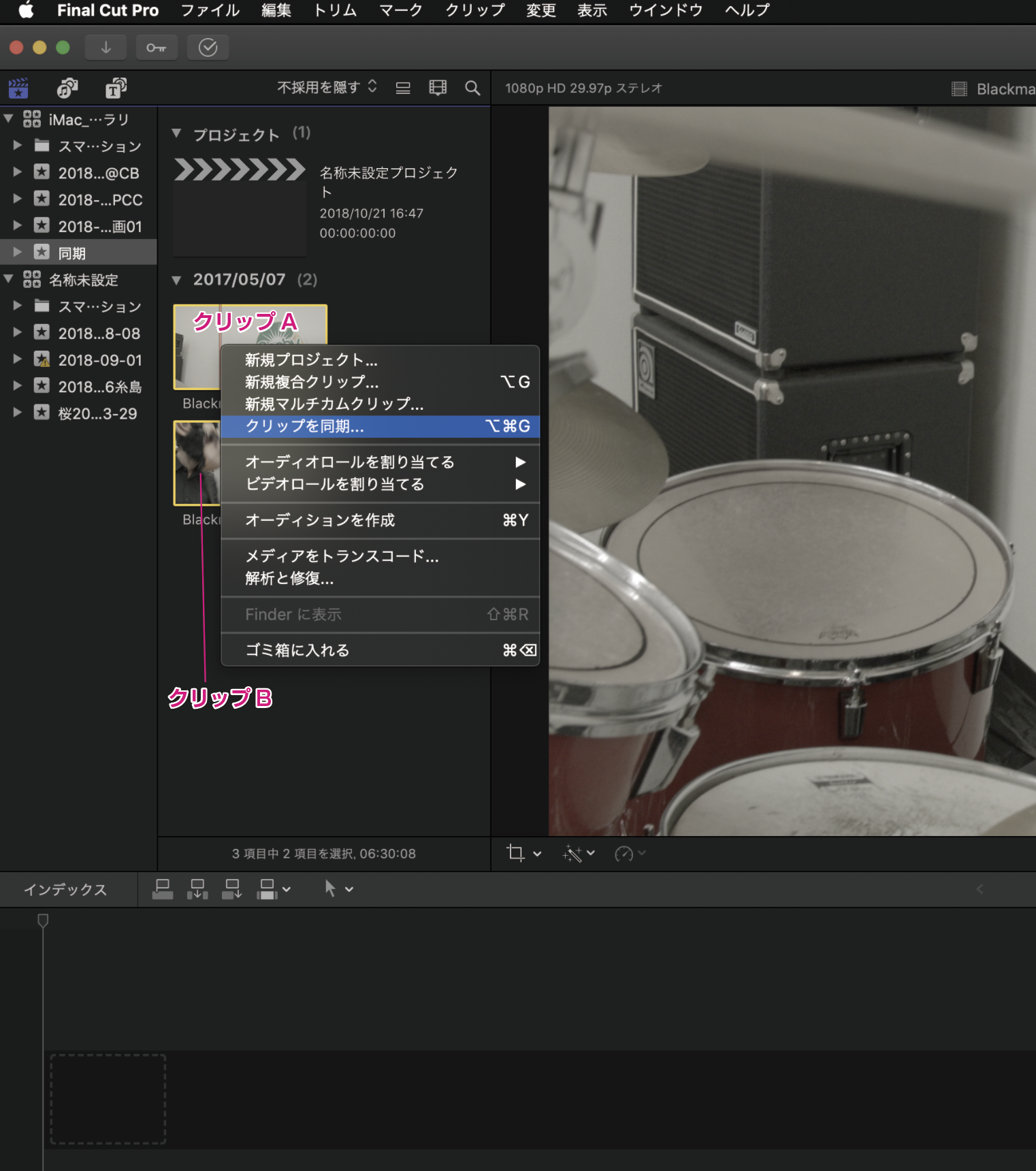Open the 不採用を隠す filter dropdown
Image resolution: width=1036 pixels, height=1171 pixels.
(x=326, y=87)
